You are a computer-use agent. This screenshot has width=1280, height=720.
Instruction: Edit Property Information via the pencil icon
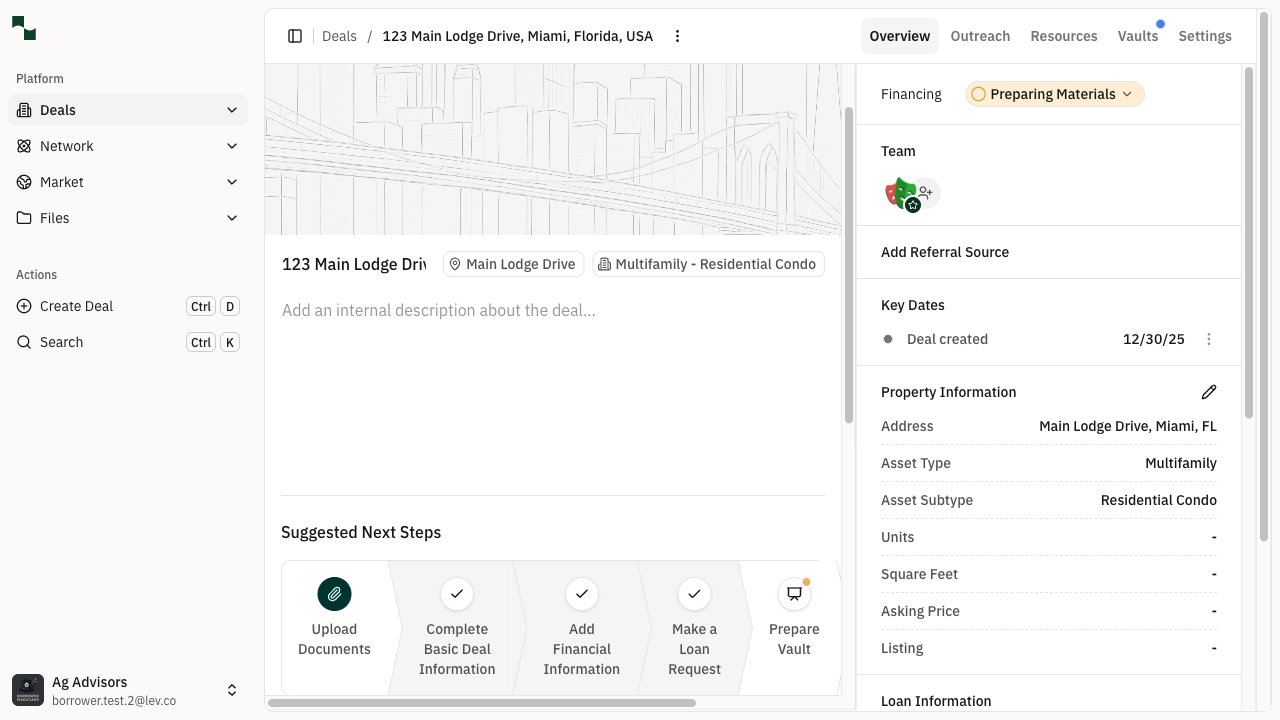[1209, 392]
